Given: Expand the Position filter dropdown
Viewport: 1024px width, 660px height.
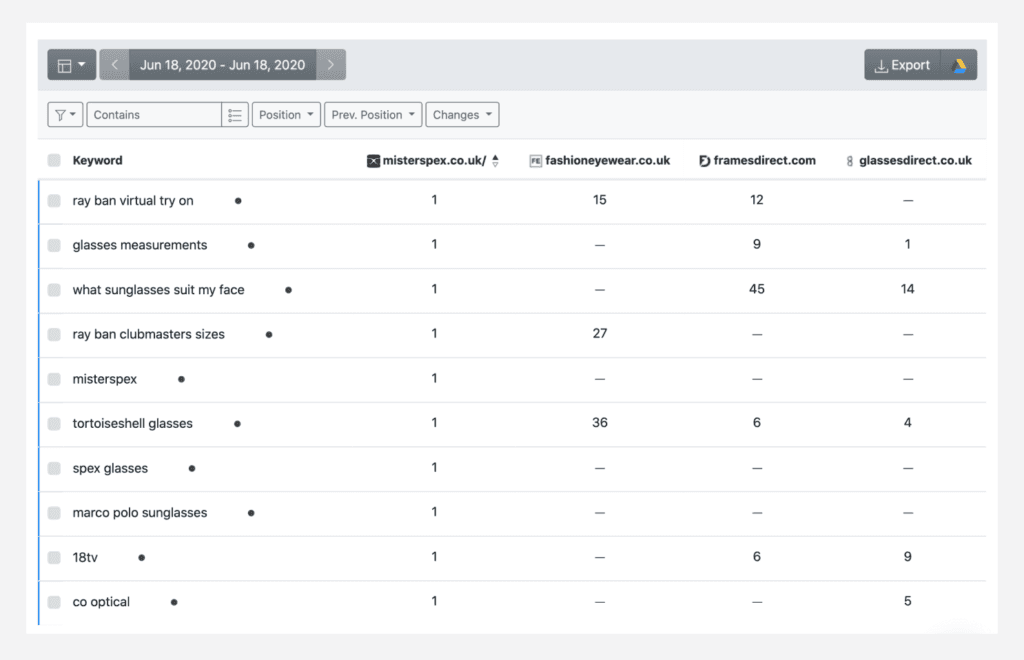Looking at the screenshot, I should (x=286, y=115).
